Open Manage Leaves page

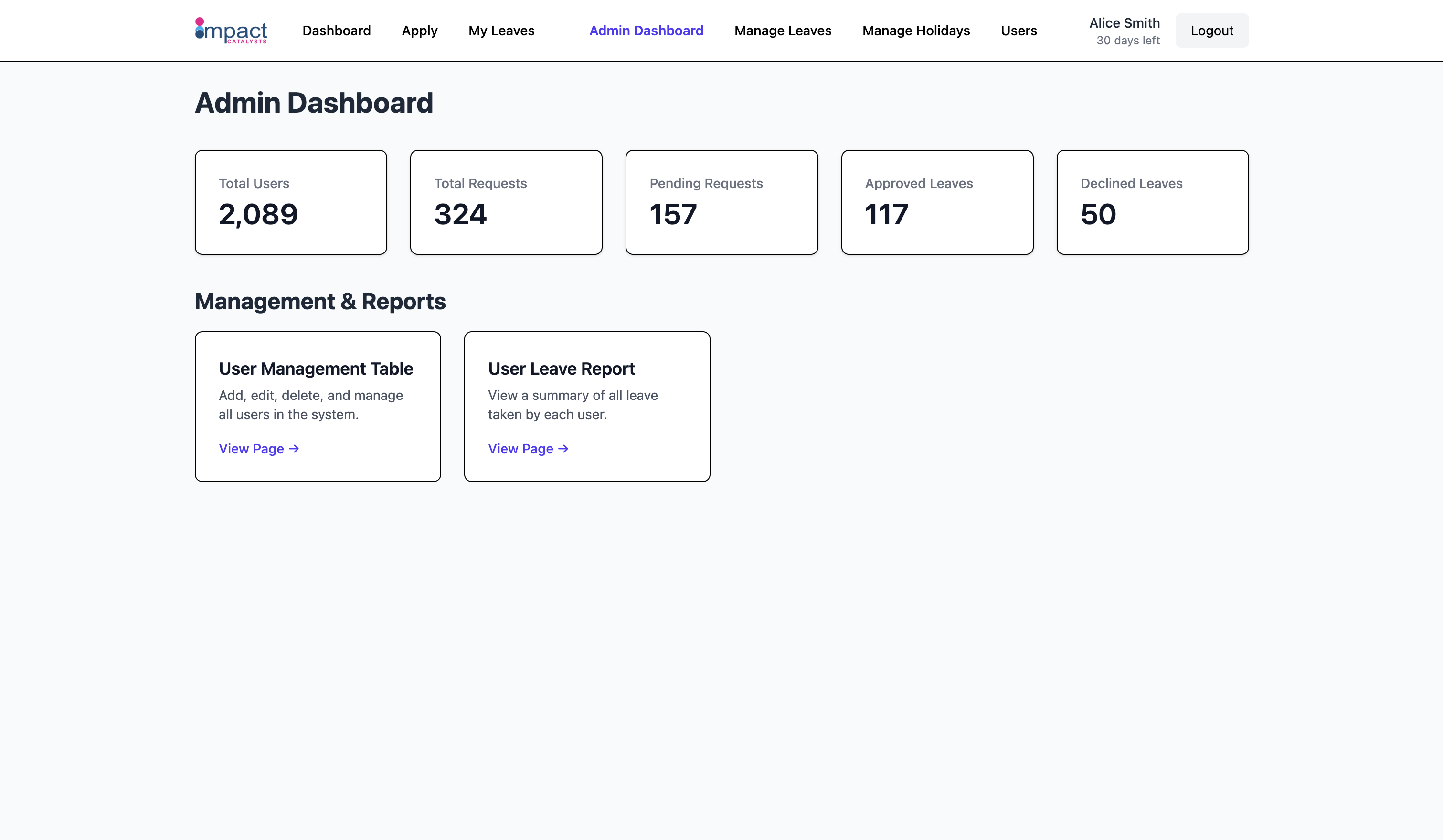click(x=782, y=31)
